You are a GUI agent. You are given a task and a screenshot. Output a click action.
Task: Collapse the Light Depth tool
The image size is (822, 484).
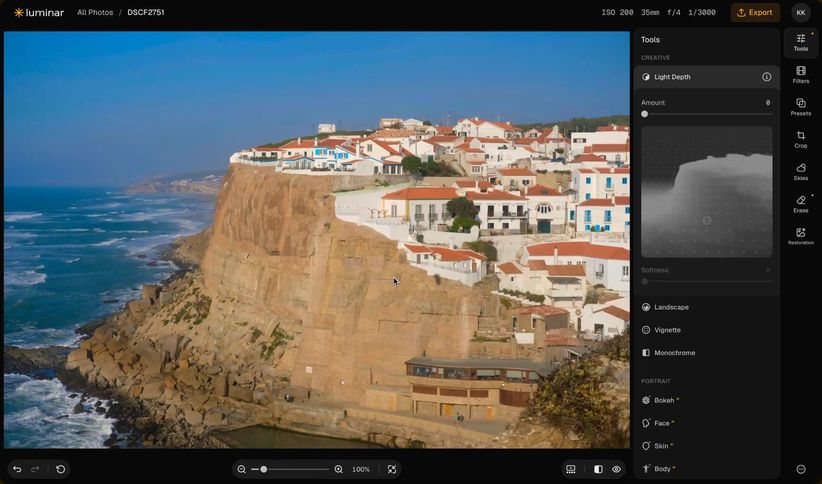706,77
